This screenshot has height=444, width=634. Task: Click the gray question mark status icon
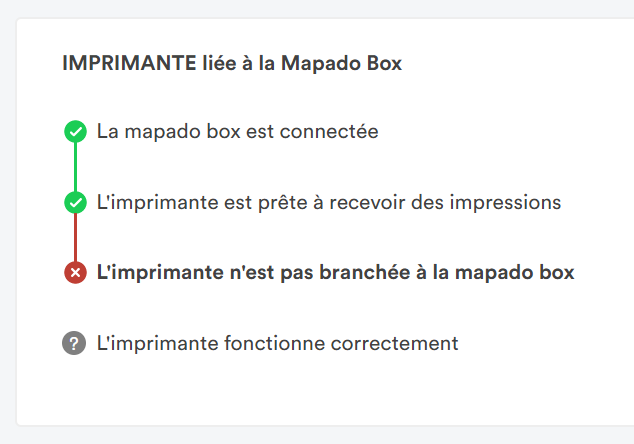[75, 343]
